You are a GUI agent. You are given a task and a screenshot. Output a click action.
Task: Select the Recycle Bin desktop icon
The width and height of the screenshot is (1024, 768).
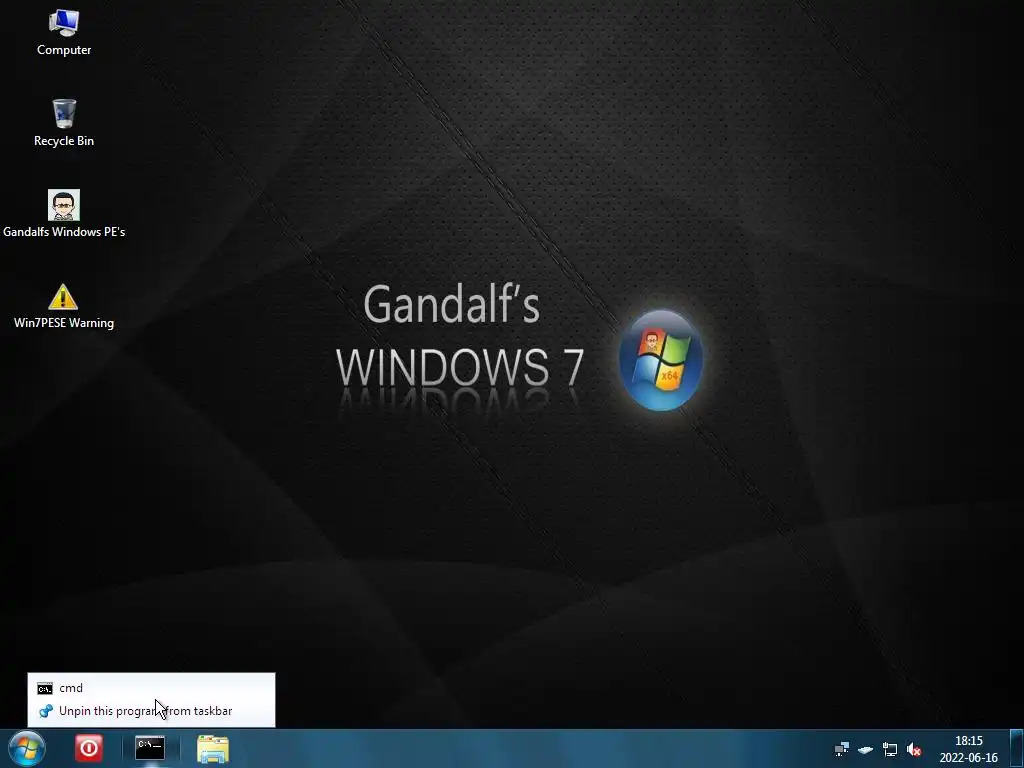(x=64, y=123)
